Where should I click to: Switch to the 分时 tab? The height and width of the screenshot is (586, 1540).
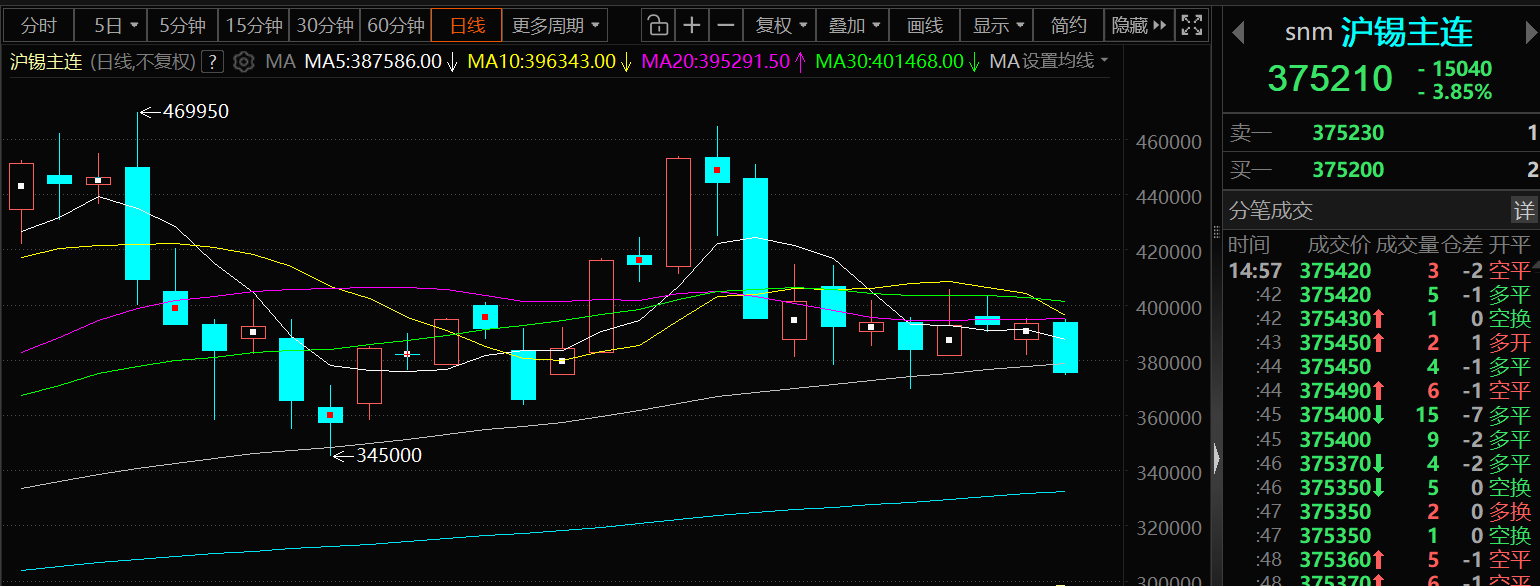tap(39, 25)
